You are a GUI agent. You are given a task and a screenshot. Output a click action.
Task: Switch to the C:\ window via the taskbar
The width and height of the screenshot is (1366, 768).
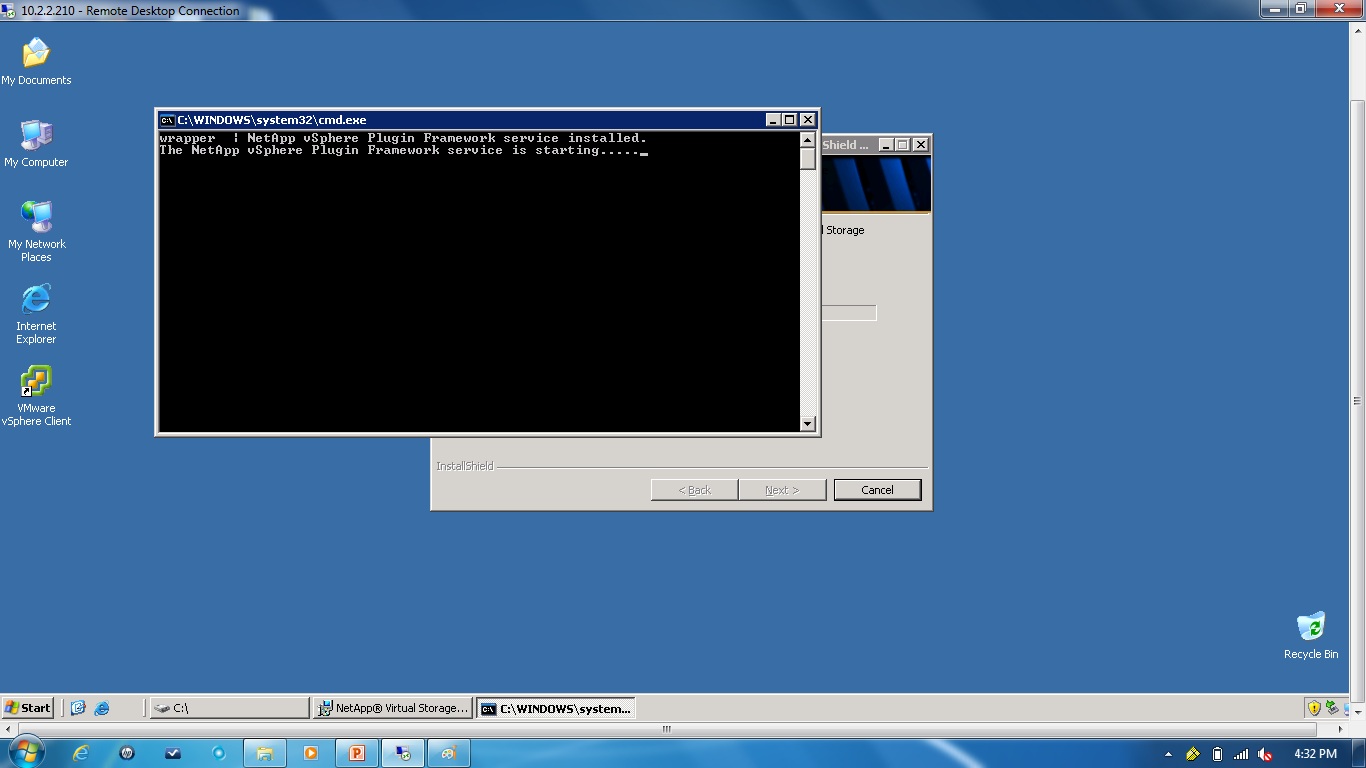click(x=230, y=708)
